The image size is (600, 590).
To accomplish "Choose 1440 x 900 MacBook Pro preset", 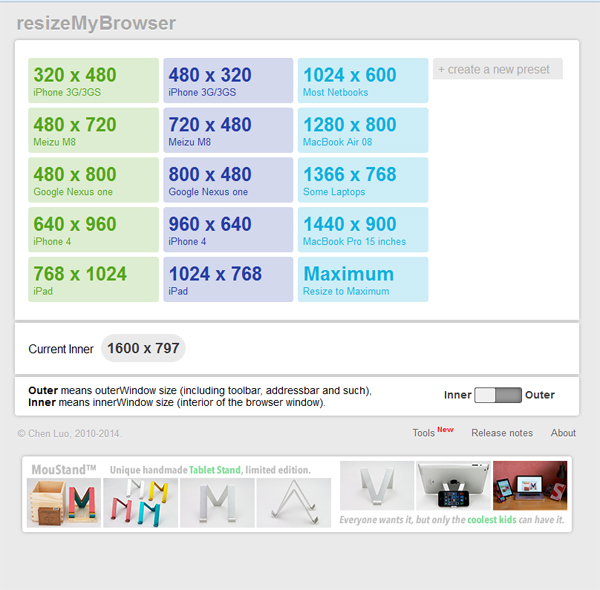I will tap(363, 230).
